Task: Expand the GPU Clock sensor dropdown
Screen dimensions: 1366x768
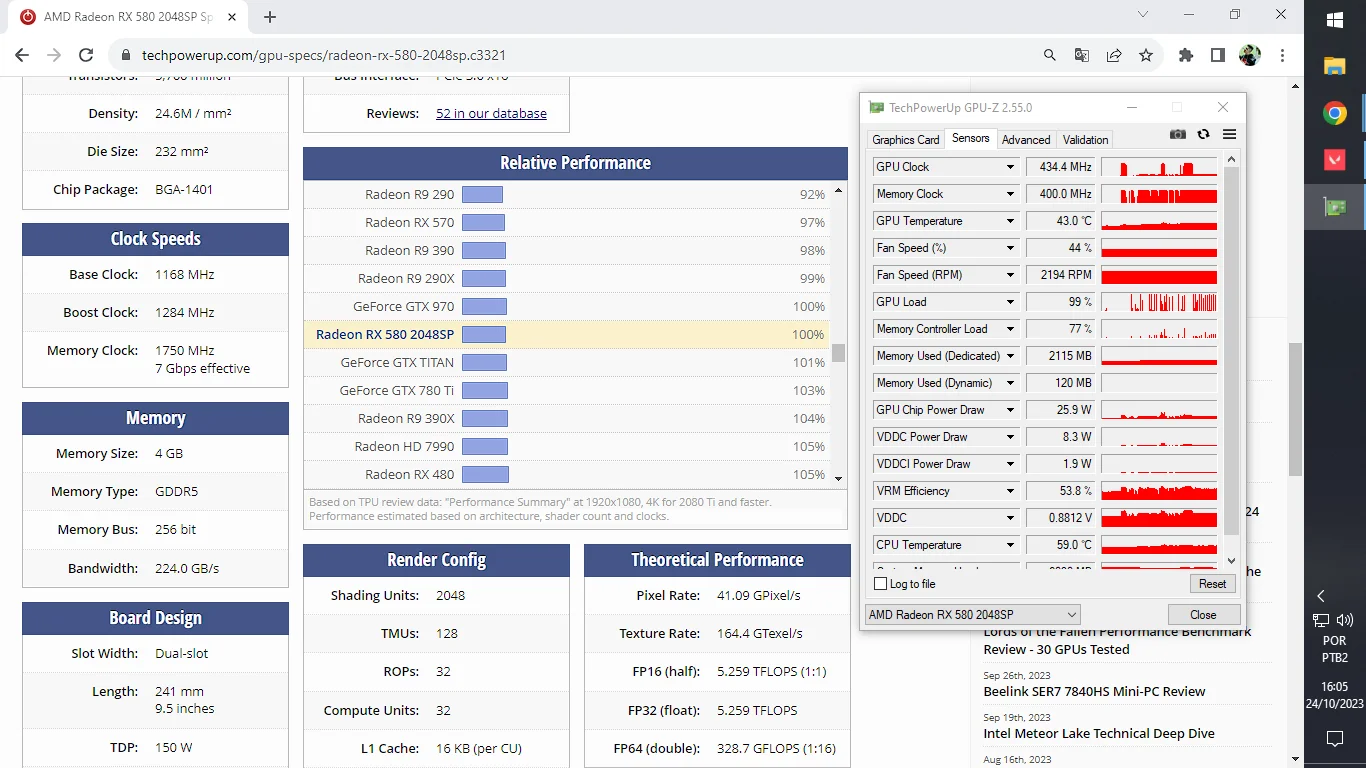Action: pyautogui.click(x=1010, y=167)
